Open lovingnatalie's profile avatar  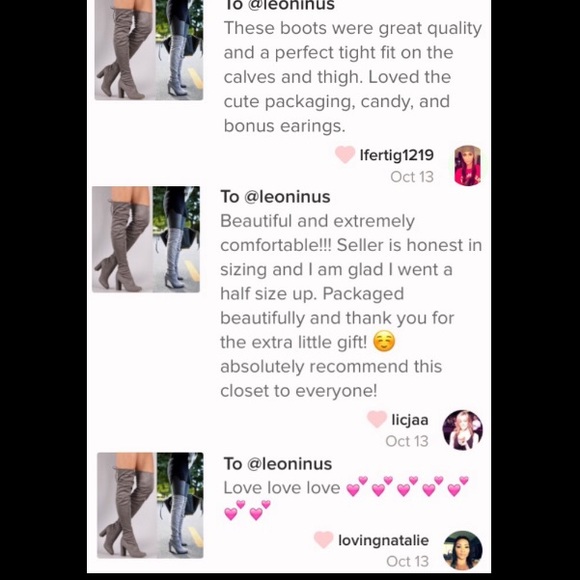coord(463,550)
